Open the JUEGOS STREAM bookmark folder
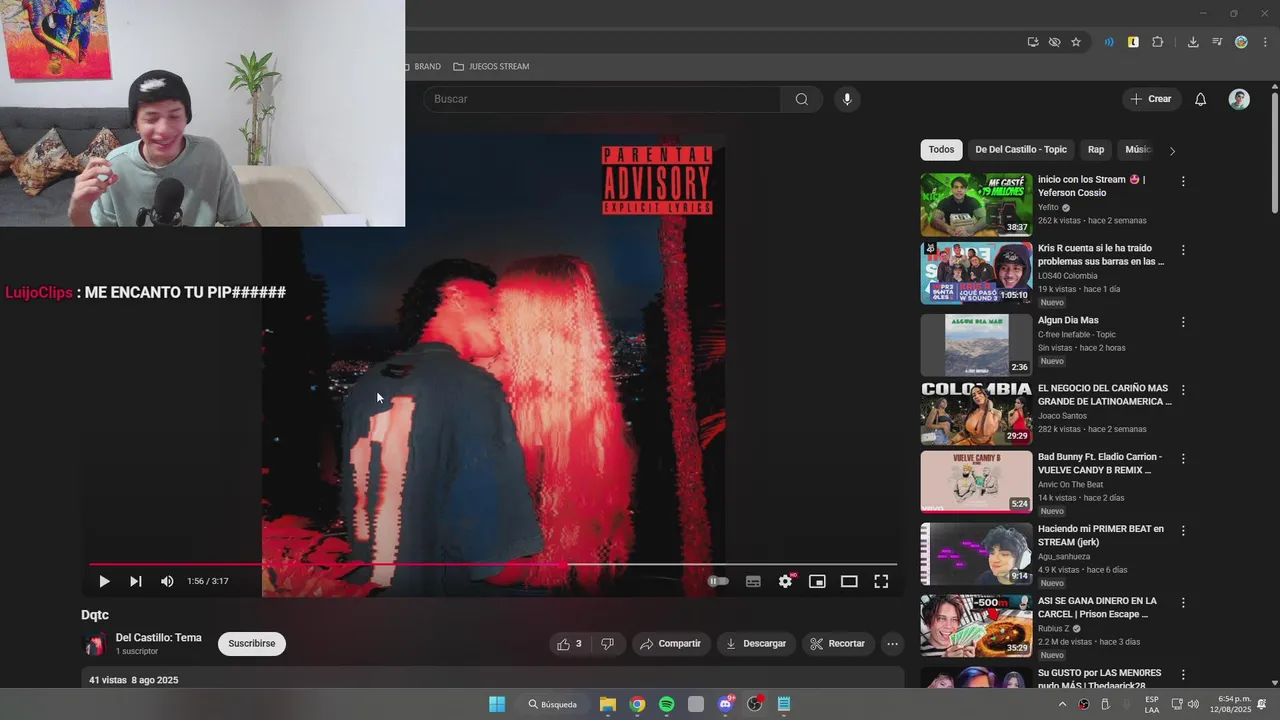Viewport: 1280px width, 720px height. coord(491,66)
